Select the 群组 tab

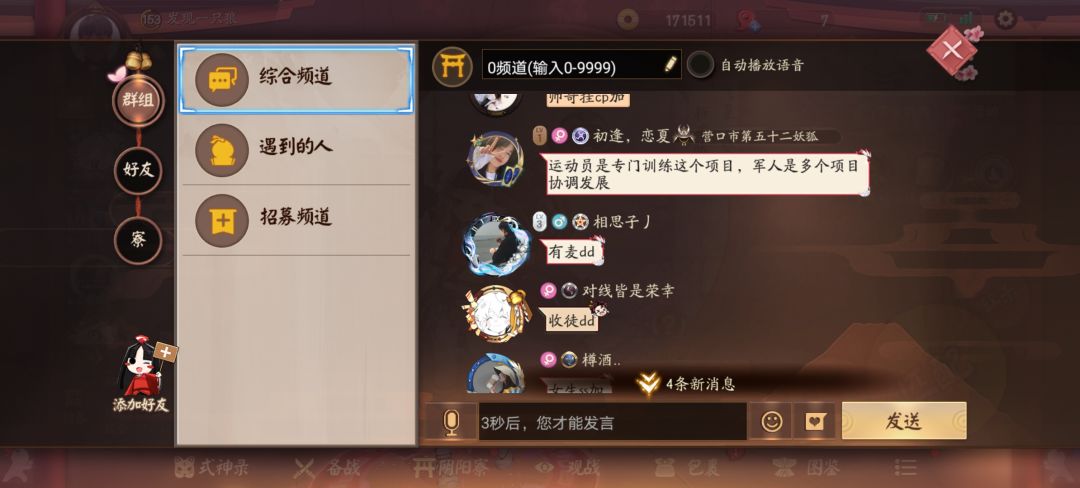(138, 100)
